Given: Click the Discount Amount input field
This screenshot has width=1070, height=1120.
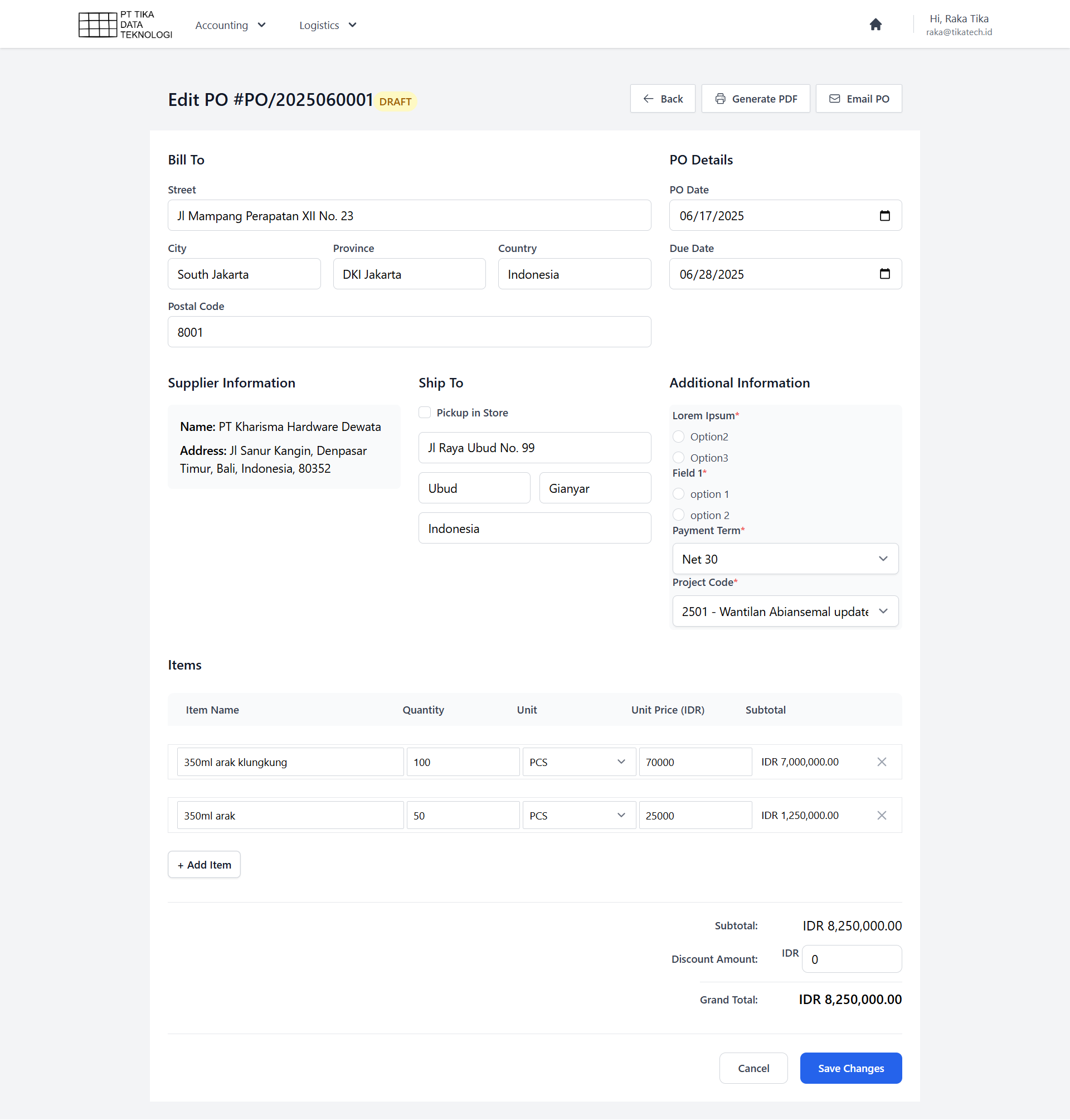Looking at the screenshot, I should pos(851,959).
